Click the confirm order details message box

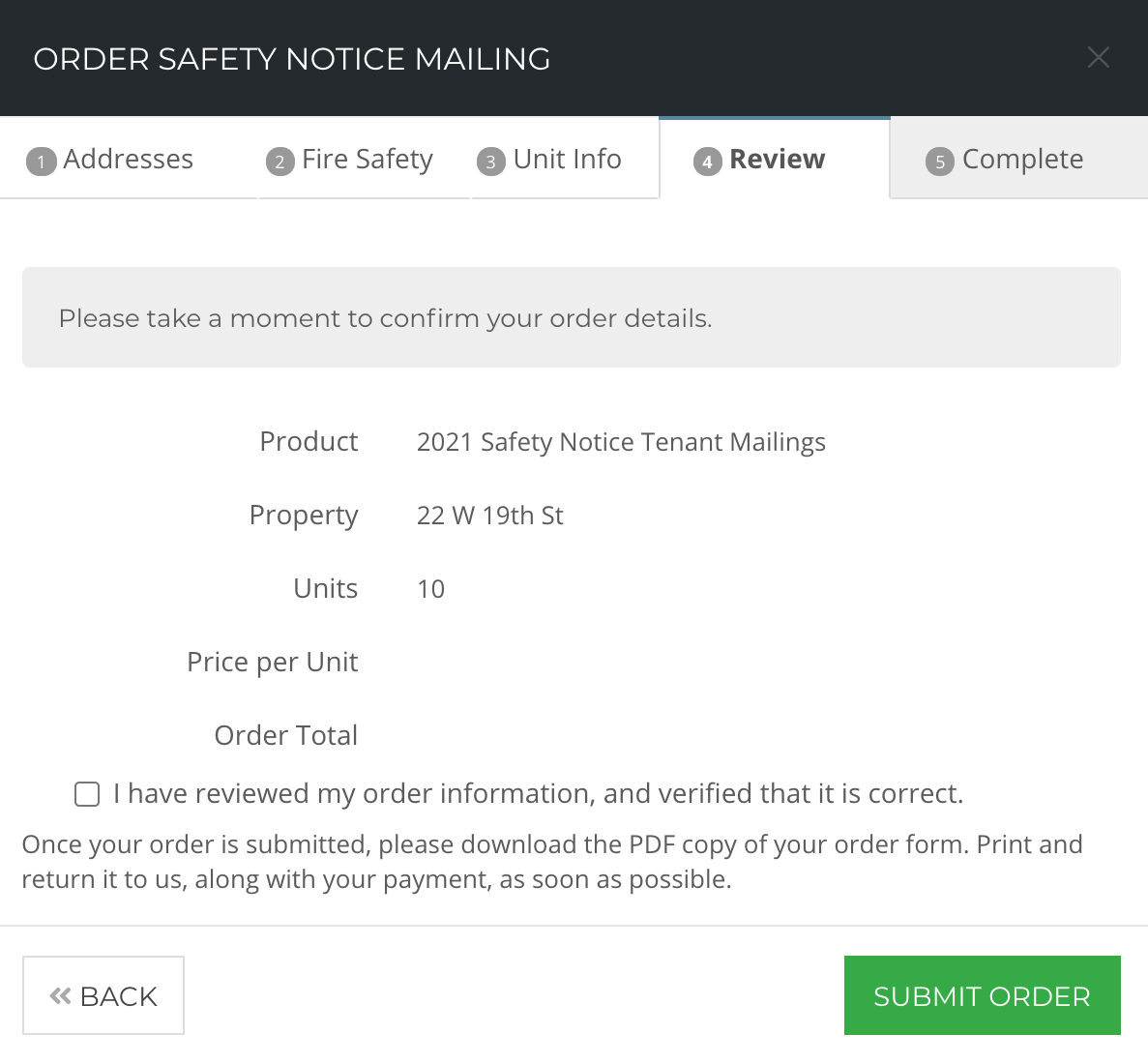571,317
